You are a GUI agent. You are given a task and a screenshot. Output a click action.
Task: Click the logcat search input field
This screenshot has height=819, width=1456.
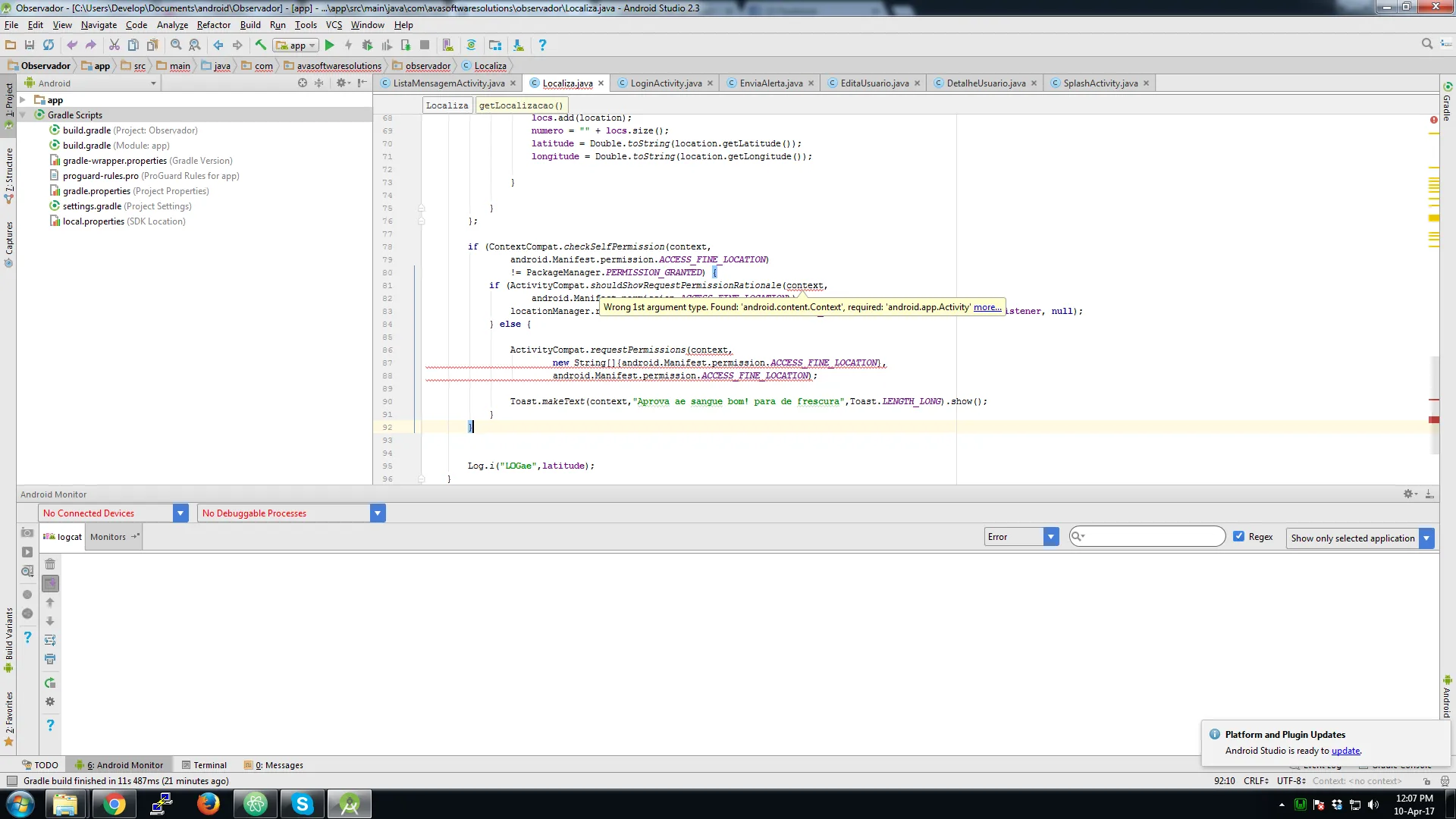[1153, 537]
